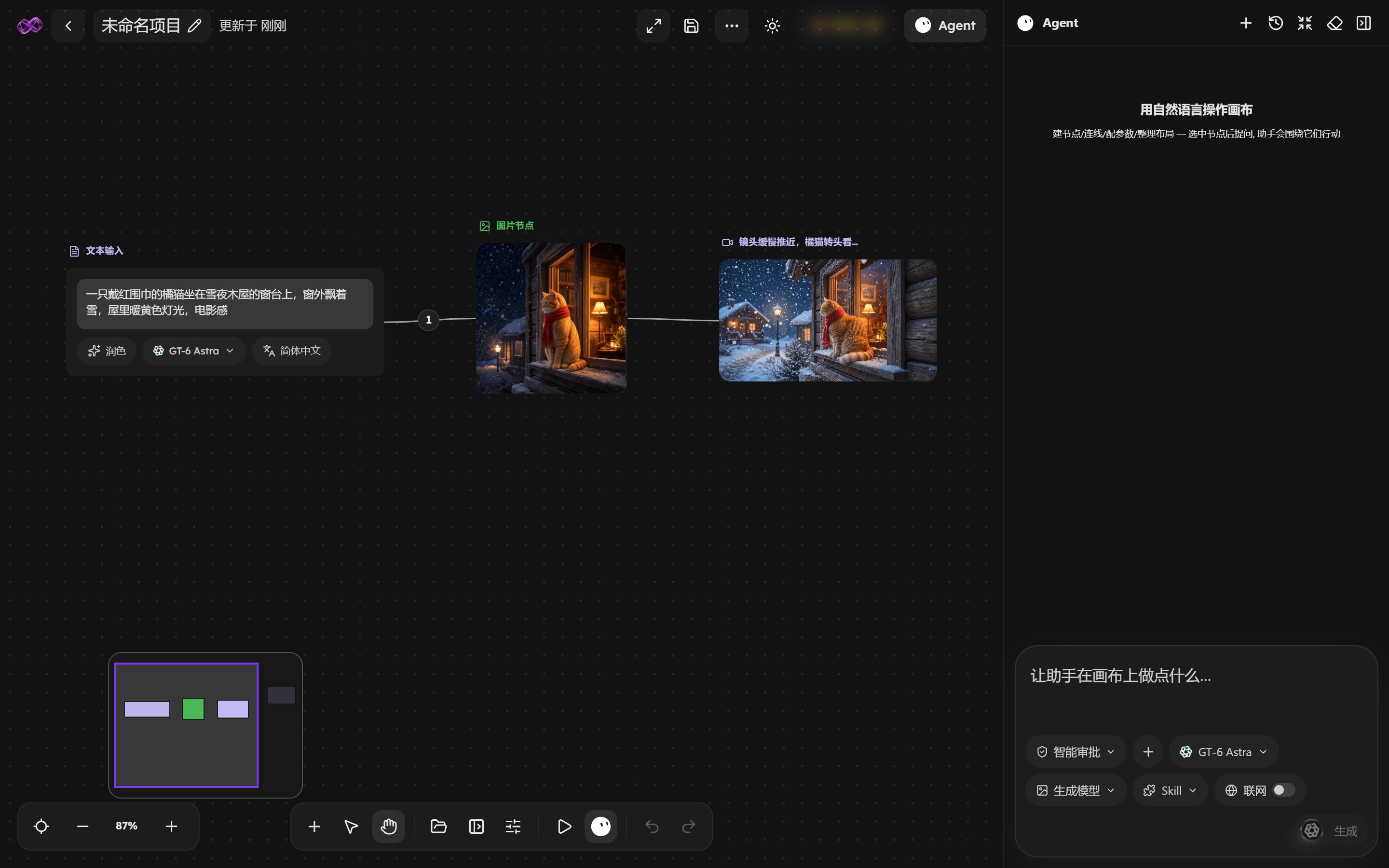The height and width of the screenshot is (868, 1389).
Task: Run the workflow with play button
Action: pyautogui.click(x=564, y=826)
